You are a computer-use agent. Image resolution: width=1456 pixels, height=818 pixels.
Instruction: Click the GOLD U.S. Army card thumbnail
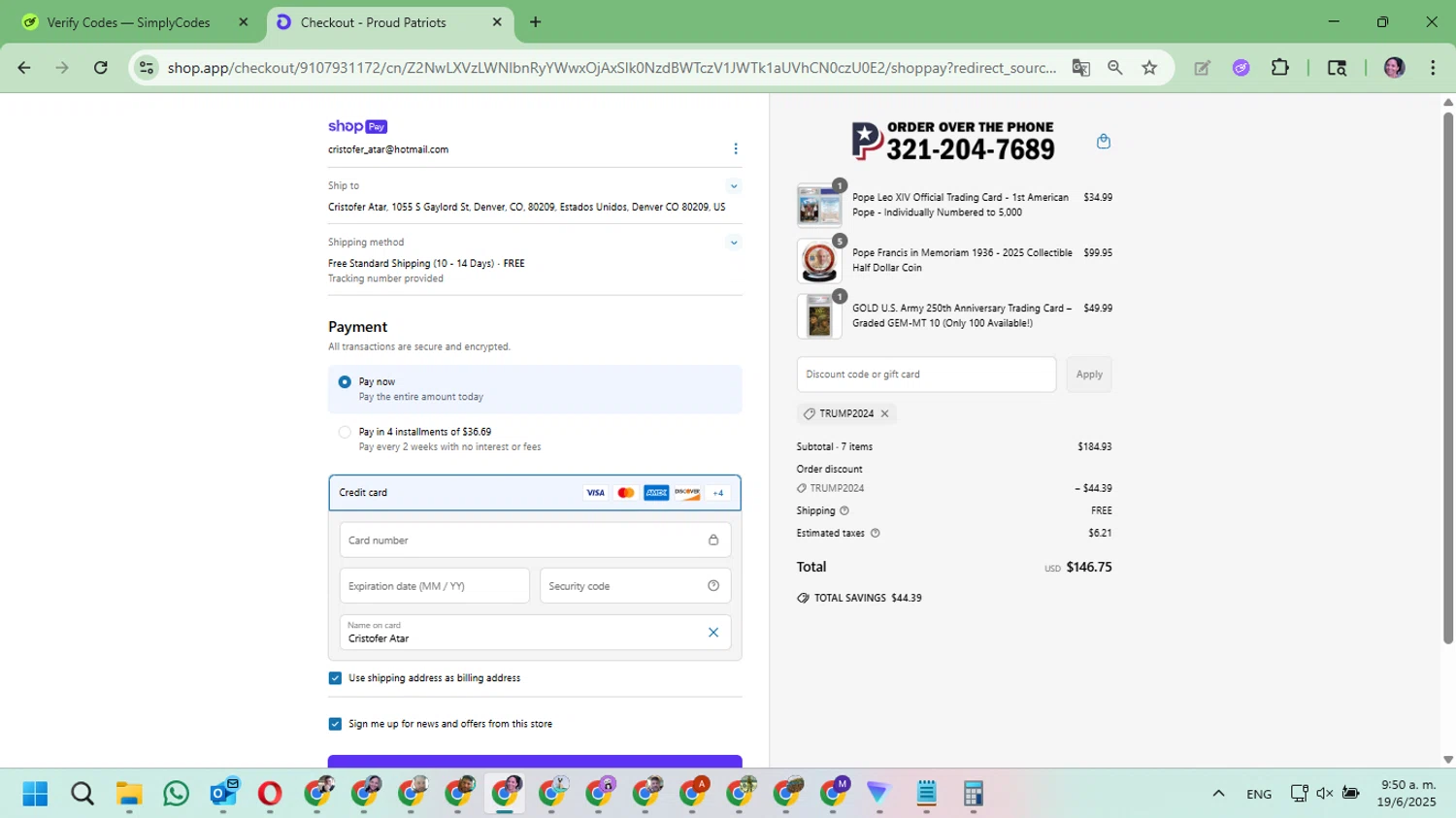pyautogui.click(x=819, y=315)
